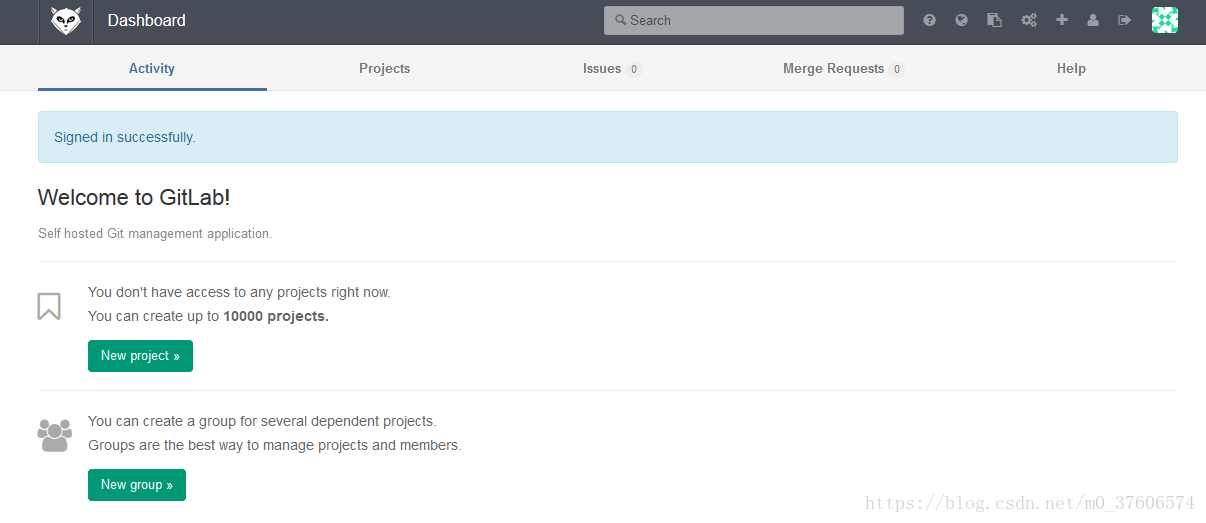The image size is (1206, 523).
Task: Click the New project button
Action: (x=140, y=356)
